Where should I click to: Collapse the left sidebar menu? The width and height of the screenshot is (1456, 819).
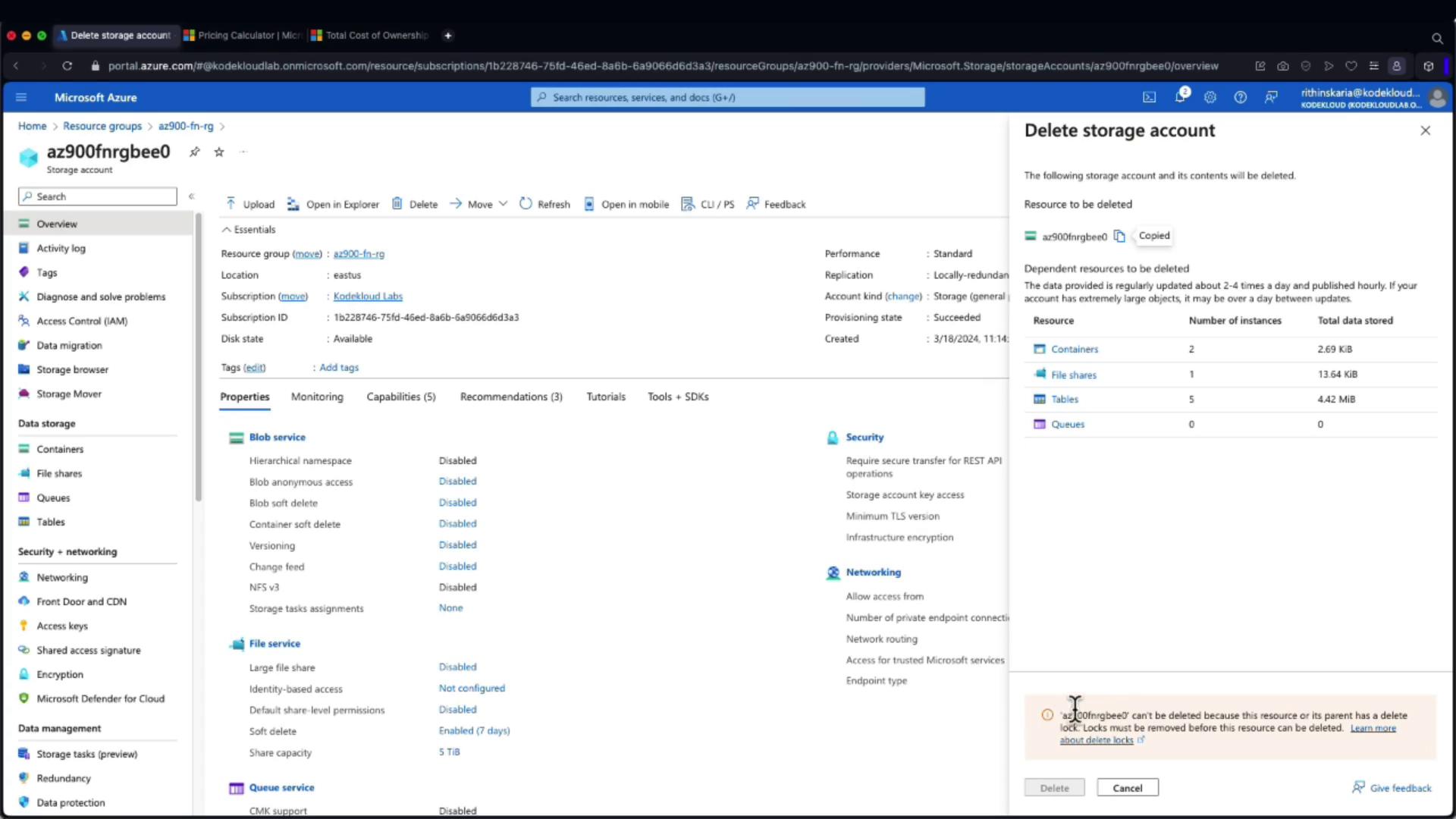click(192, 196)
